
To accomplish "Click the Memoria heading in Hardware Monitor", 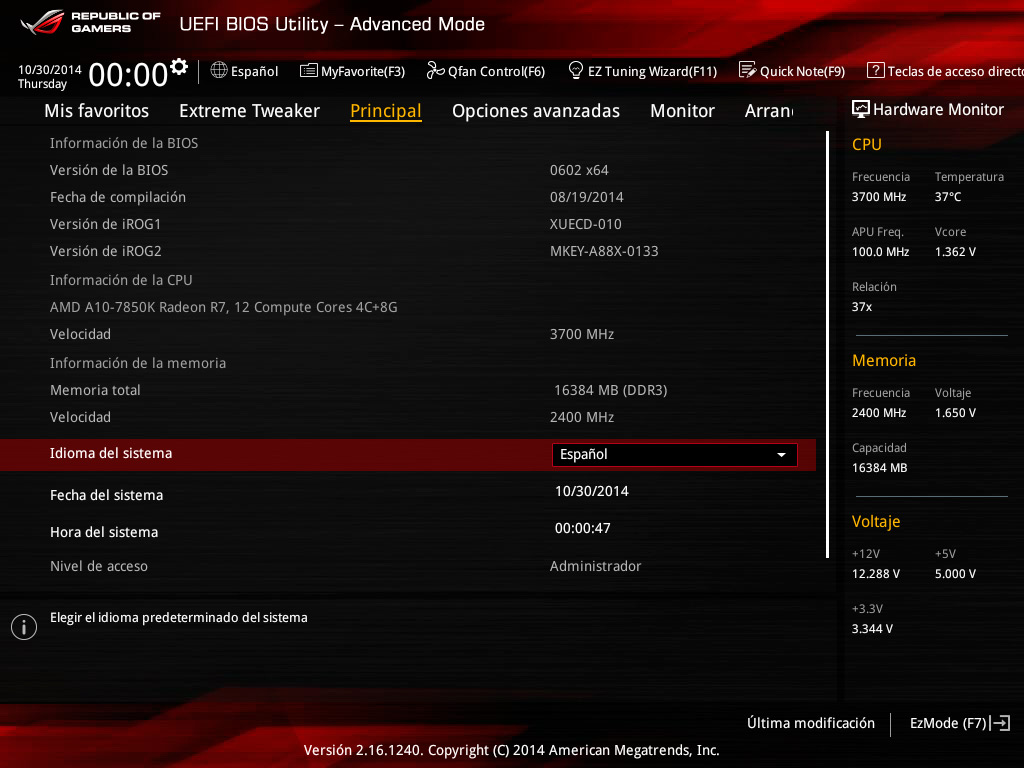I will coord(884,360).
